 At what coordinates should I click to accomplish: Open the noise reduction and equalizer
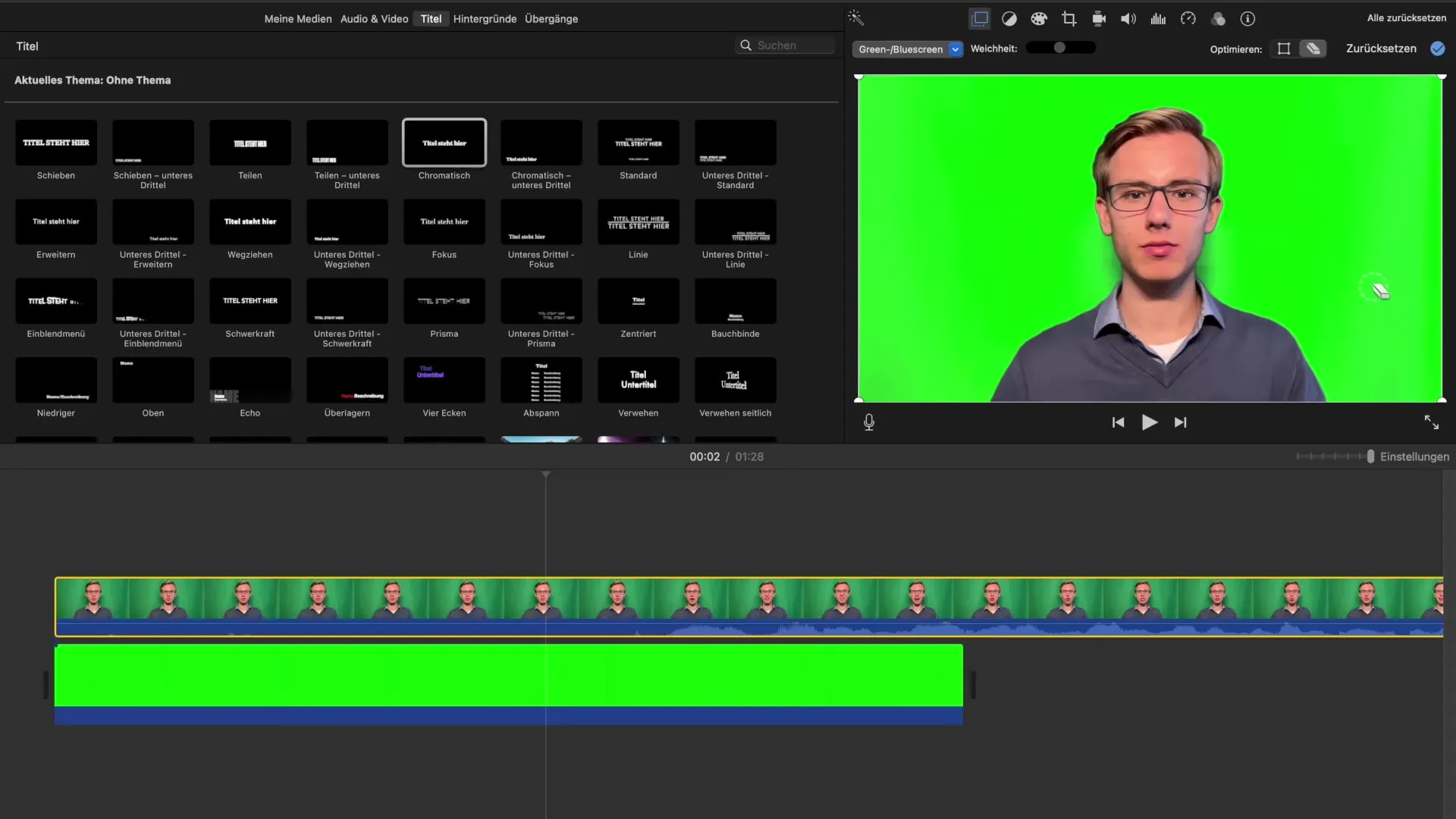coord(1158,19)
